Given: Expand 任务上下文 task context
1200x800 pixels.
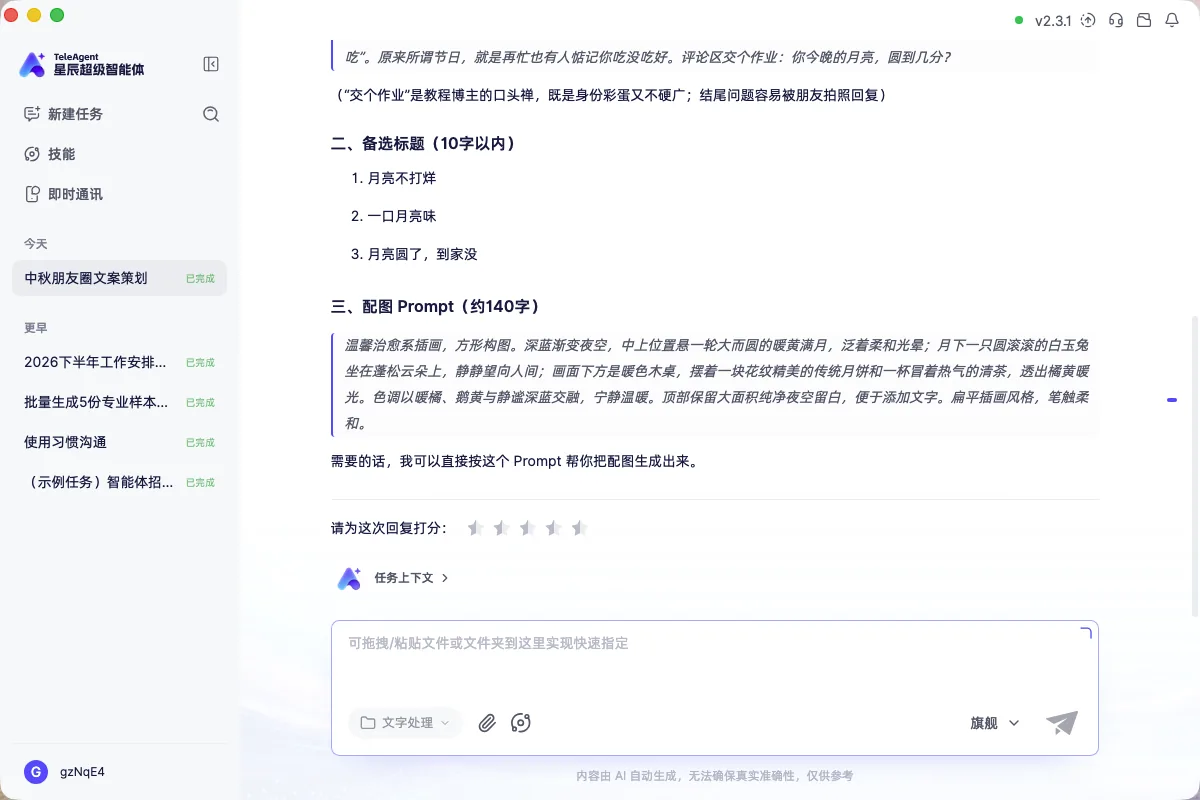Looking at the screenshot, I should [x=412, y=578].
